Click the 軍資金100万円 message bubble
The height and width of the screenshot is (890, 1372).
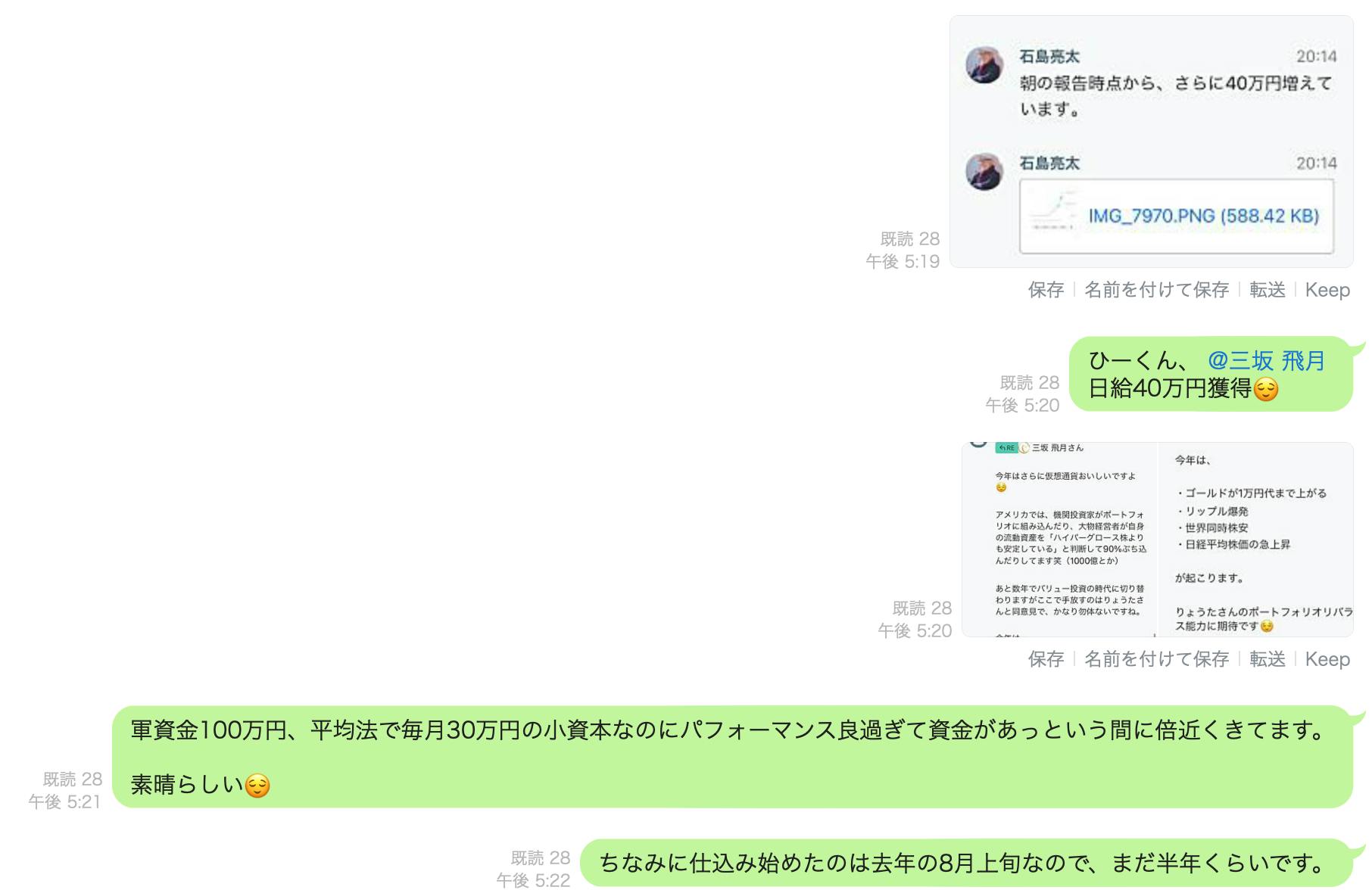(732, 757)
